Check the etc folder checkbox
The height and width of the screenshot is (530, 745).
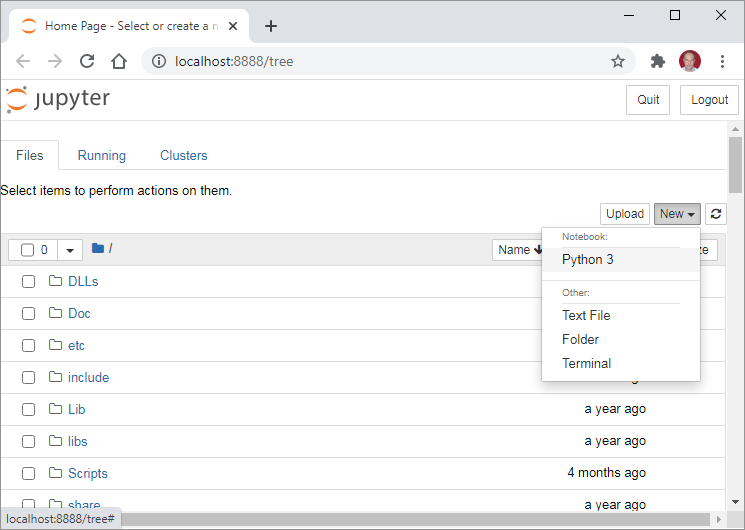click(29, 346)
